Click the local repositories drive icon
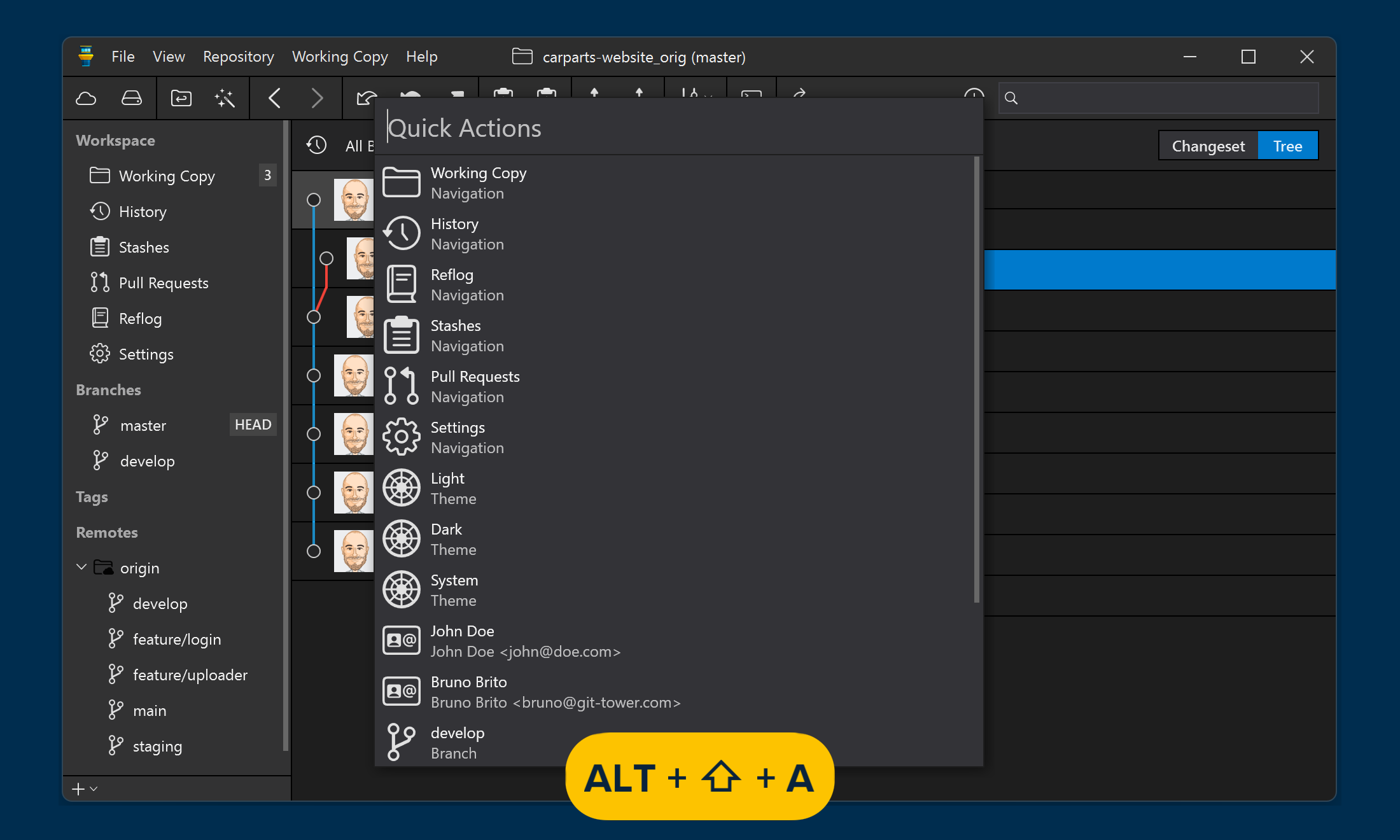The width and height of the screenshot is (1400, 840). 132,99
